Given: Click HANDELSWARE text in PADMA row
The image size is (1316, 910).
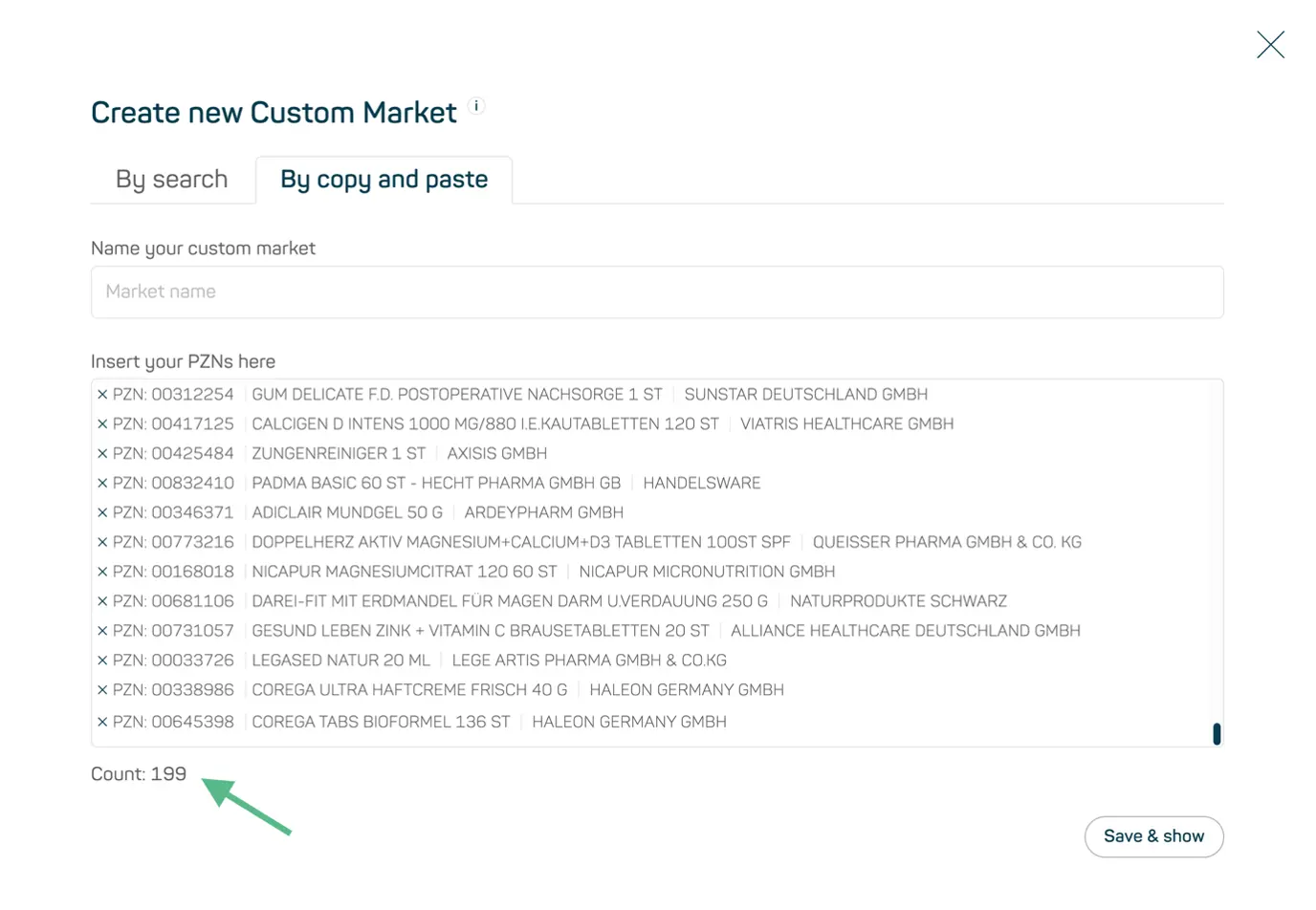Looking at the screenshot, I should pos(702,484).
